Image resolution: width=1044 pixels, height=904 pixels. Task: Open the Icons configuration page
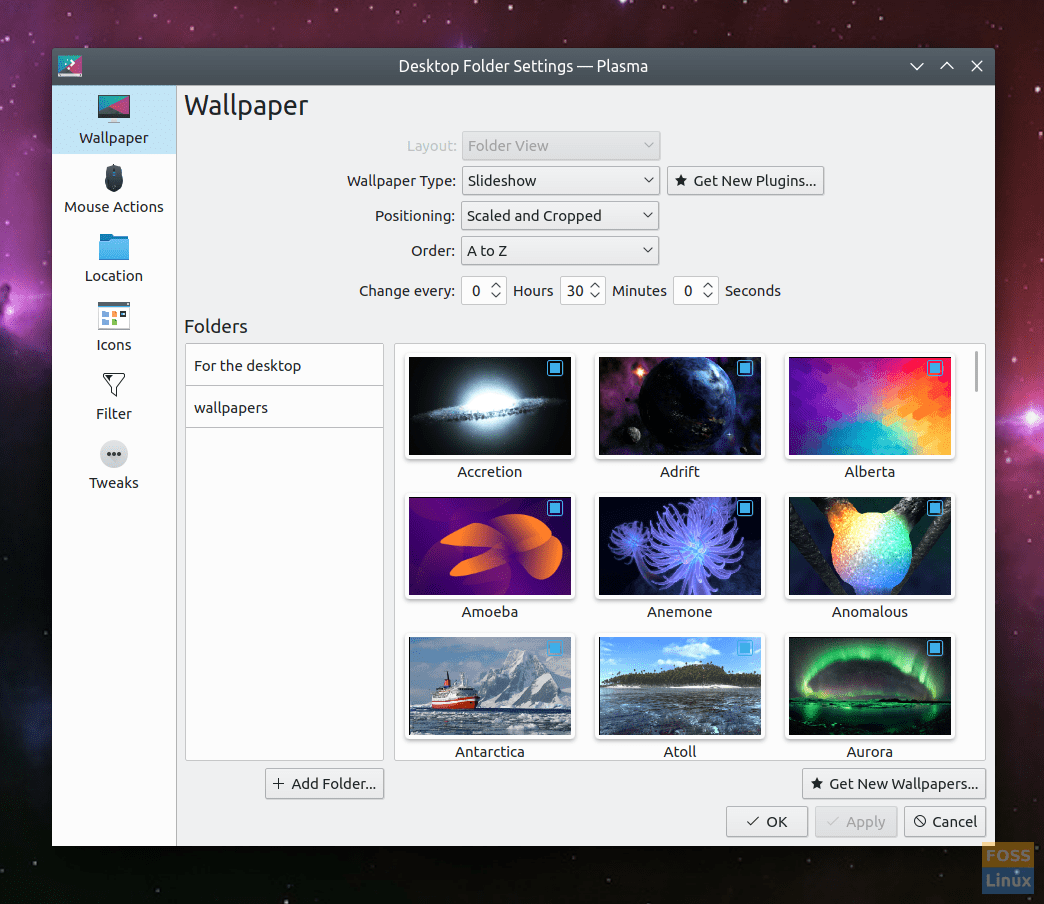point(113,326)
